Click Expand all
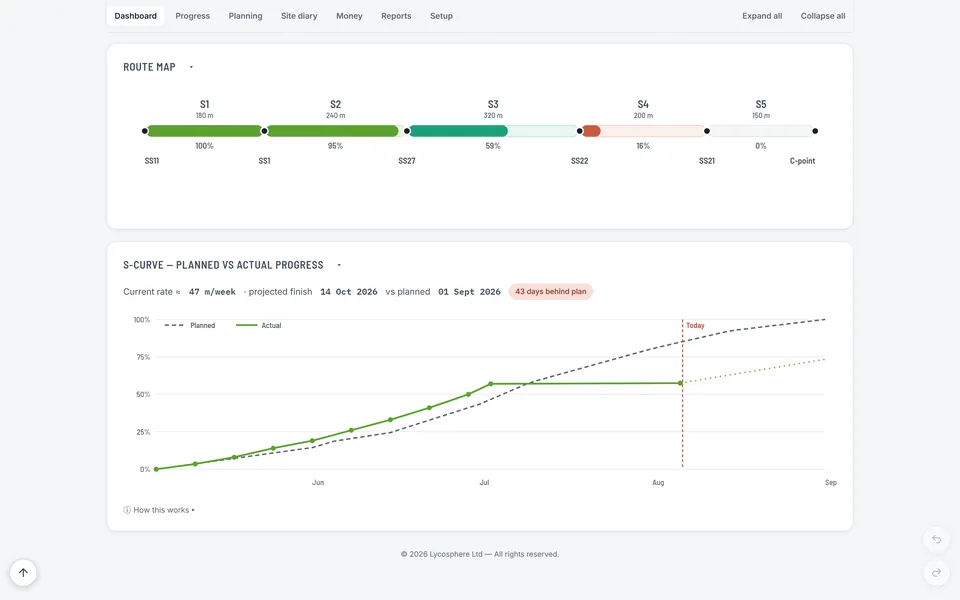 click(x=762, y=16)
